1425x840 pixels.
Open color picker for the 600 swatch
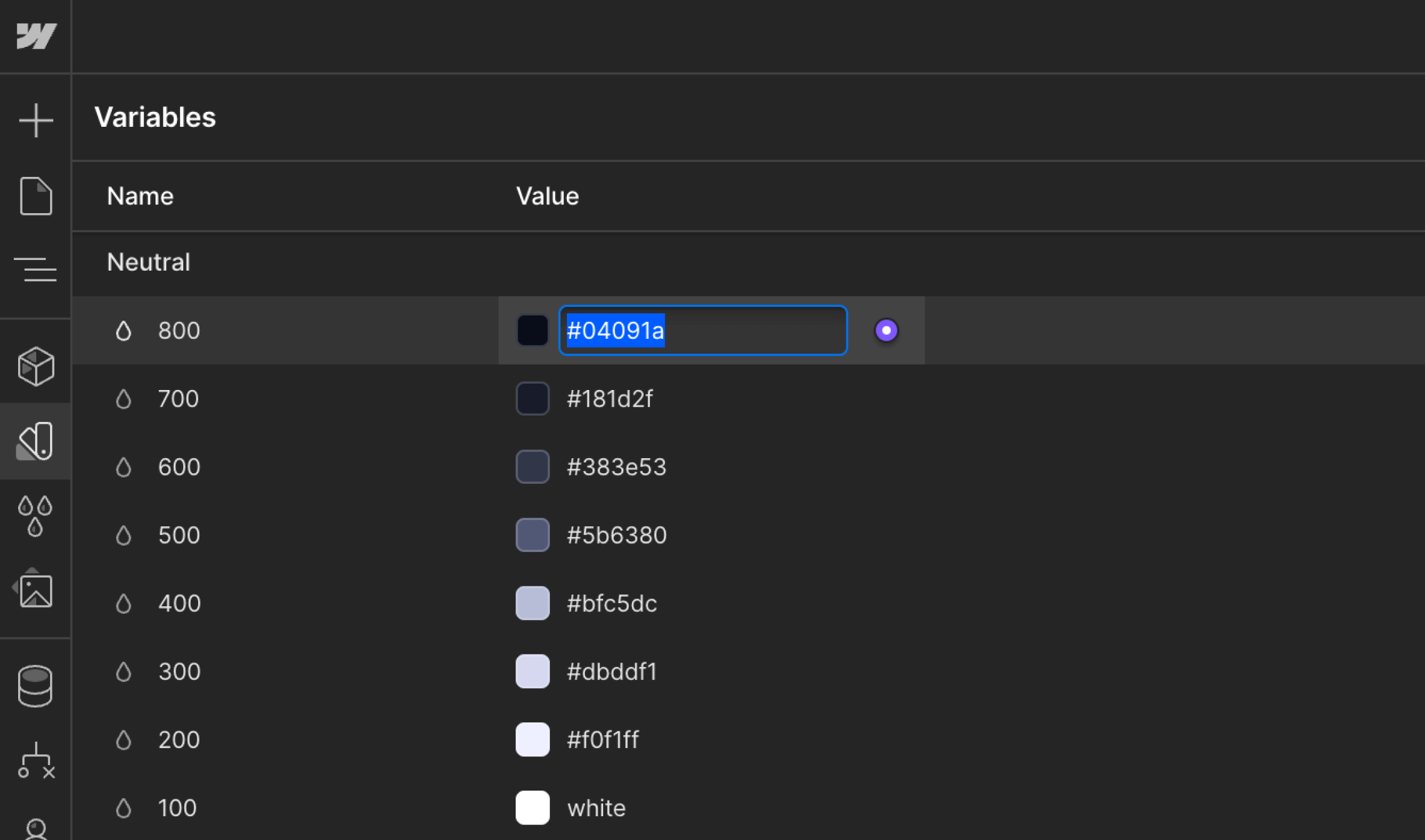coord(532,466)
